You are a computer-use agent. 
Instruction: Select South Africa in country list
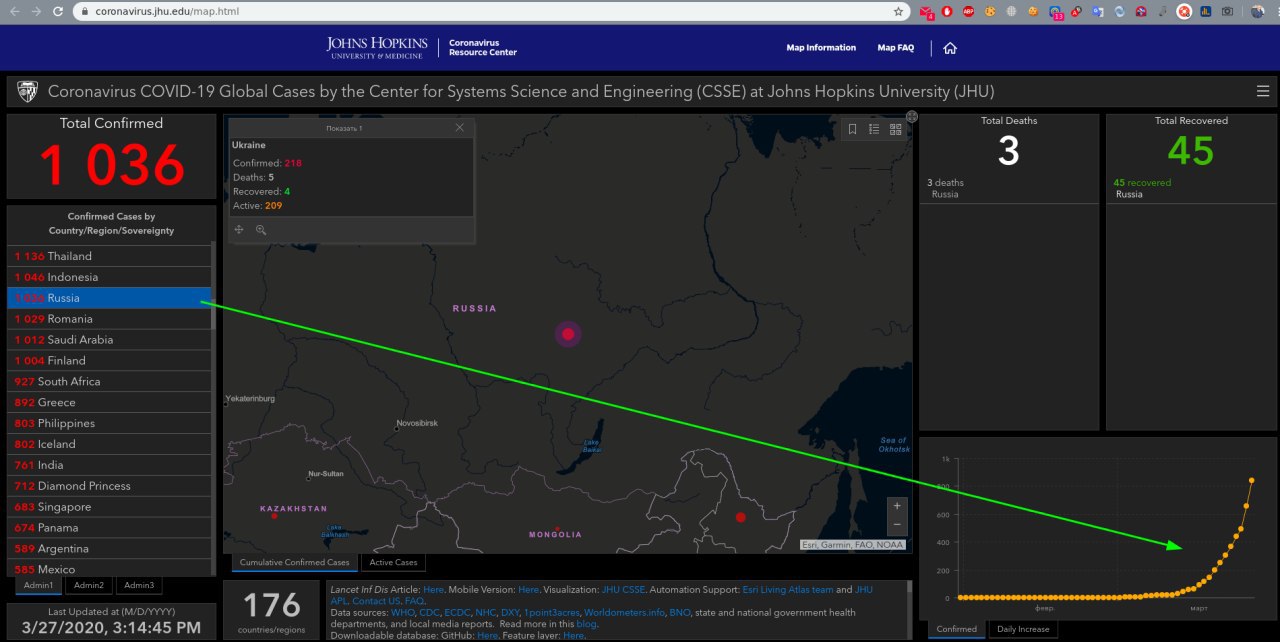[109, 382]
